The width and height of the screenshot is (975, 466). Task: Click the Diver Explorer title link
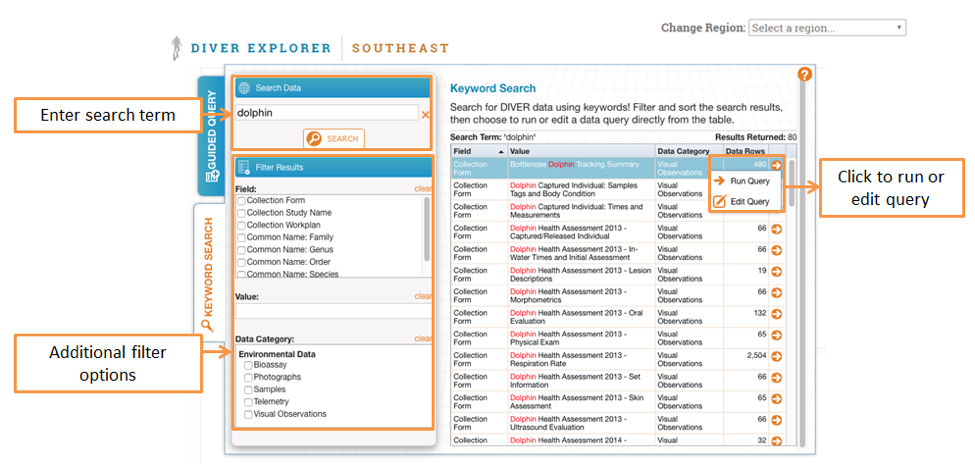pos(261,49)
